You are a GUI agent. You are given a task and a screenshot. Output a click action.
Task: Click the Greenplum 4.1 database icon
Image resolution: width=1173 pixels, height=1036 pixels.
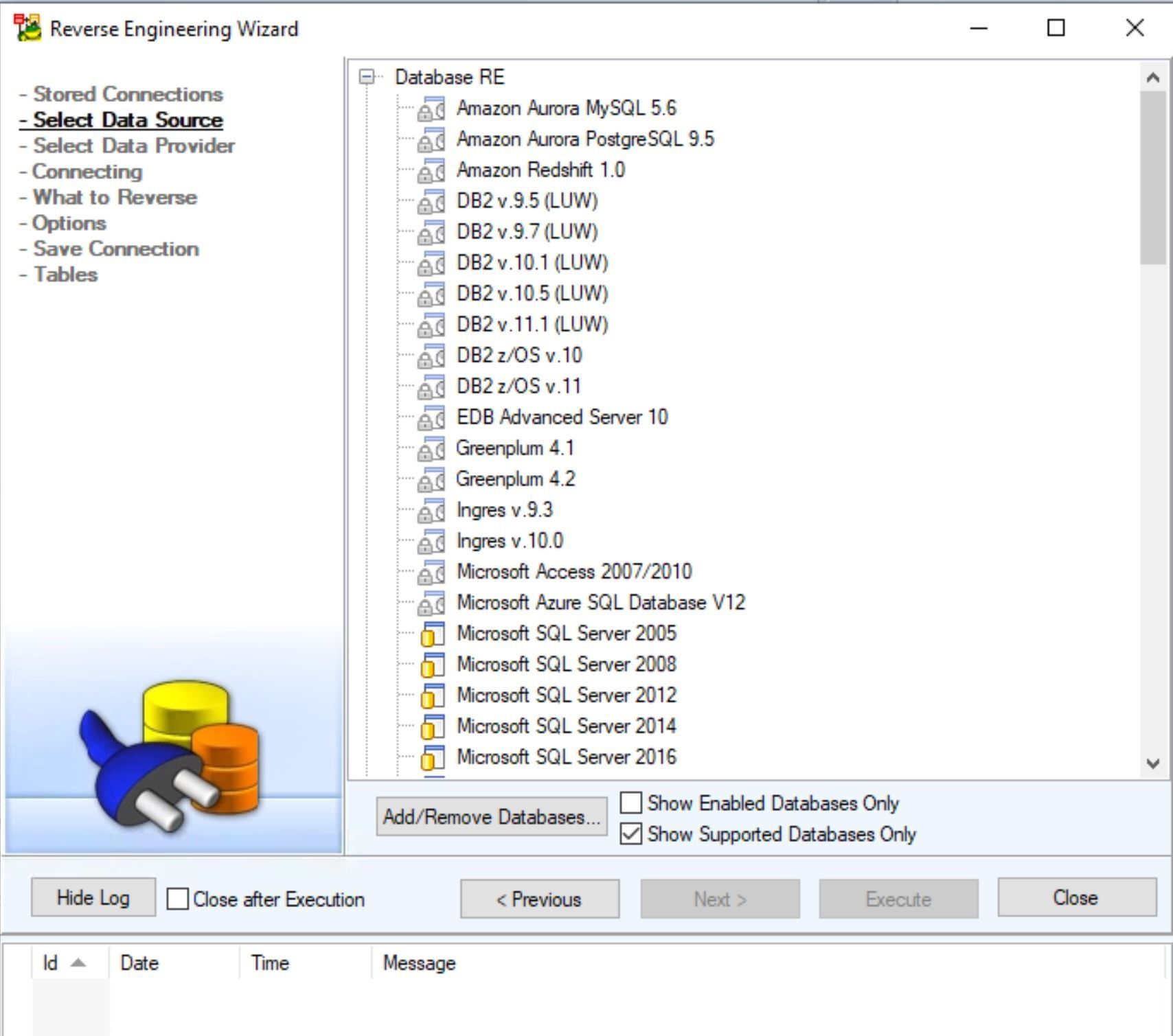(431, 448)
